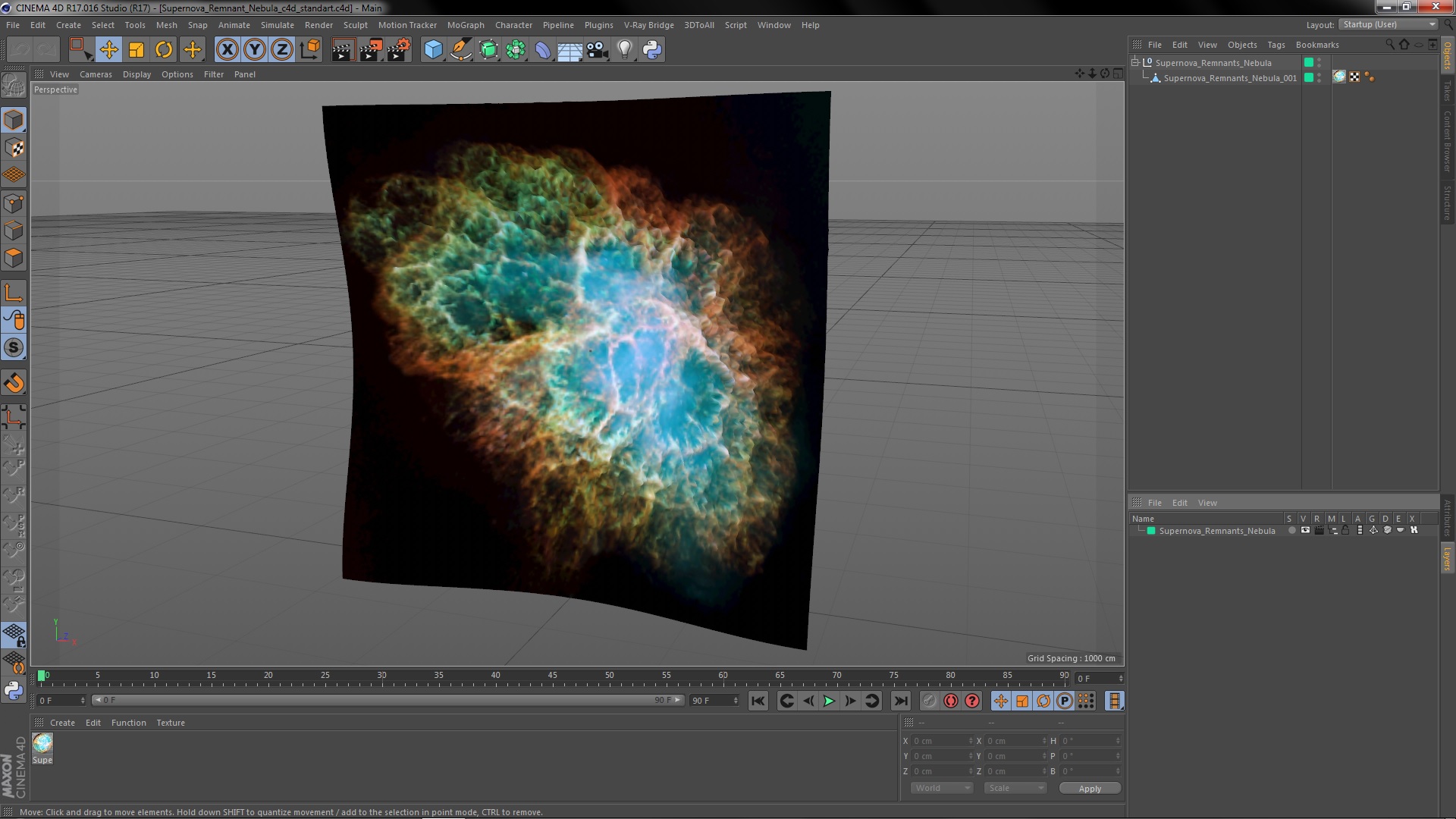Enable Polygons mode in the left sidebar
The width and height of the screenshot is (1456, 819).
(x=14, y=258)
